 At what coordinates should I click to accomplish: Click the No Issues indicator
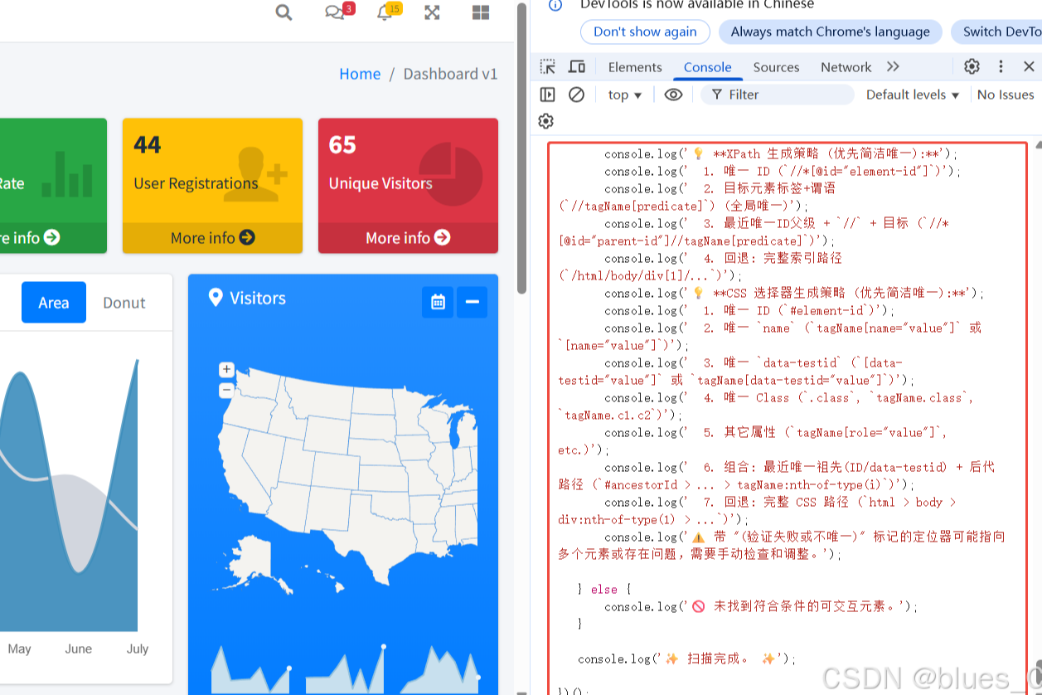point(1005,95)
